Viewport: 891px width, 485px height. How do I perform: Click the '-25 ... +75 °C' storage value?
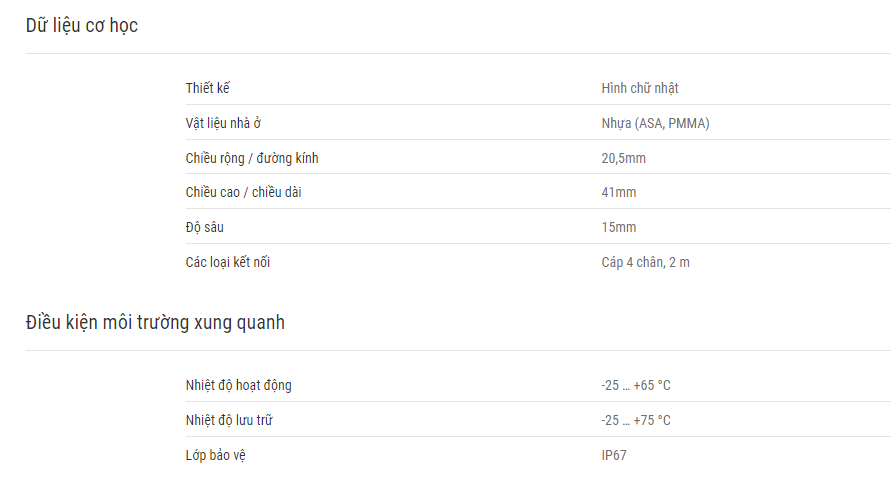[636, 420]
